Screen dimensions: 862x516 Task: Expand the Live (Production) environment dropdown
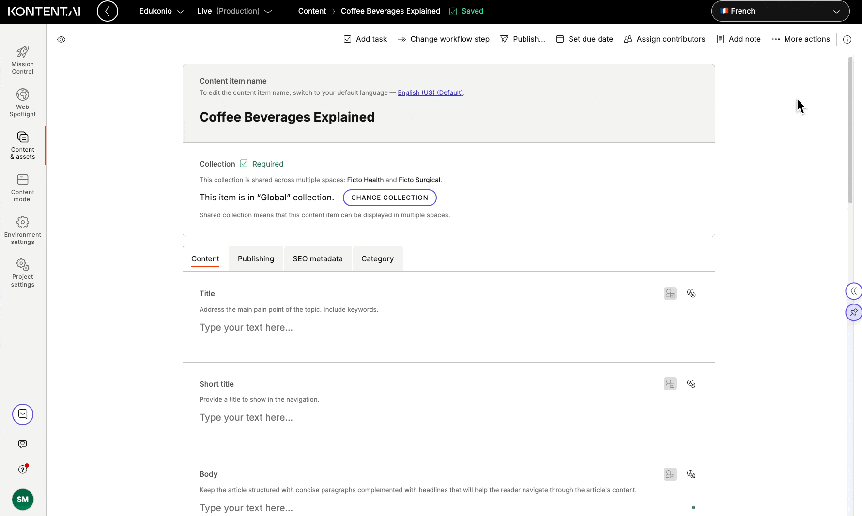(x=234, y=11)
